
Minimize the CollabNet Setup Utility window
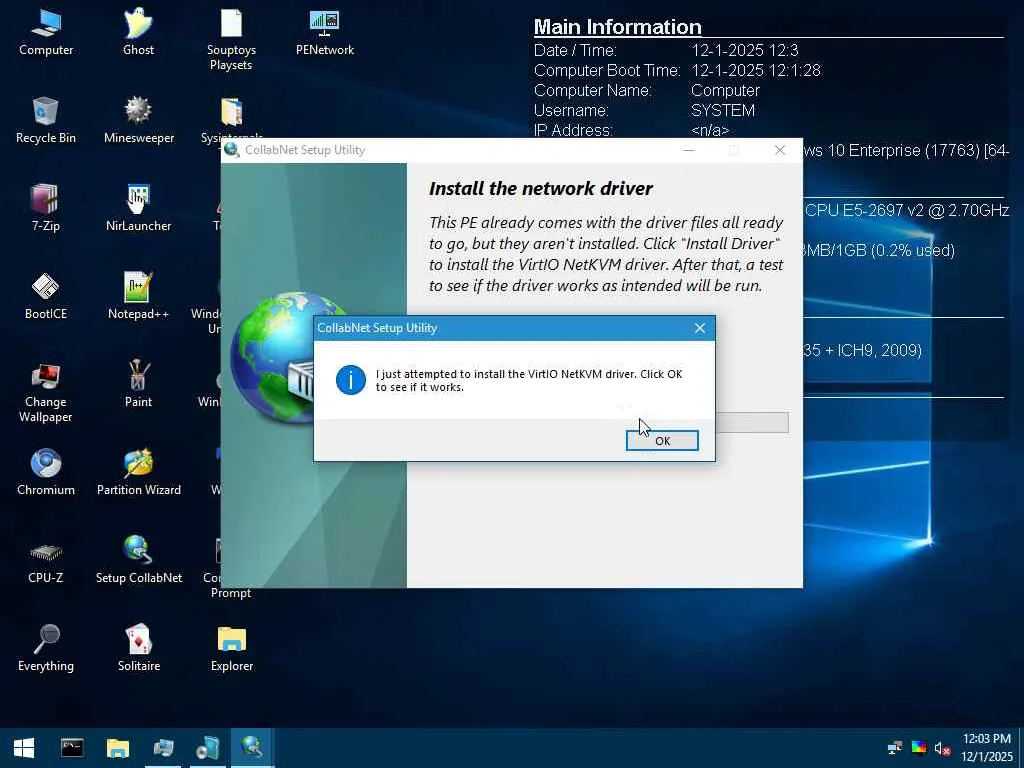click(x=689, y=150)
